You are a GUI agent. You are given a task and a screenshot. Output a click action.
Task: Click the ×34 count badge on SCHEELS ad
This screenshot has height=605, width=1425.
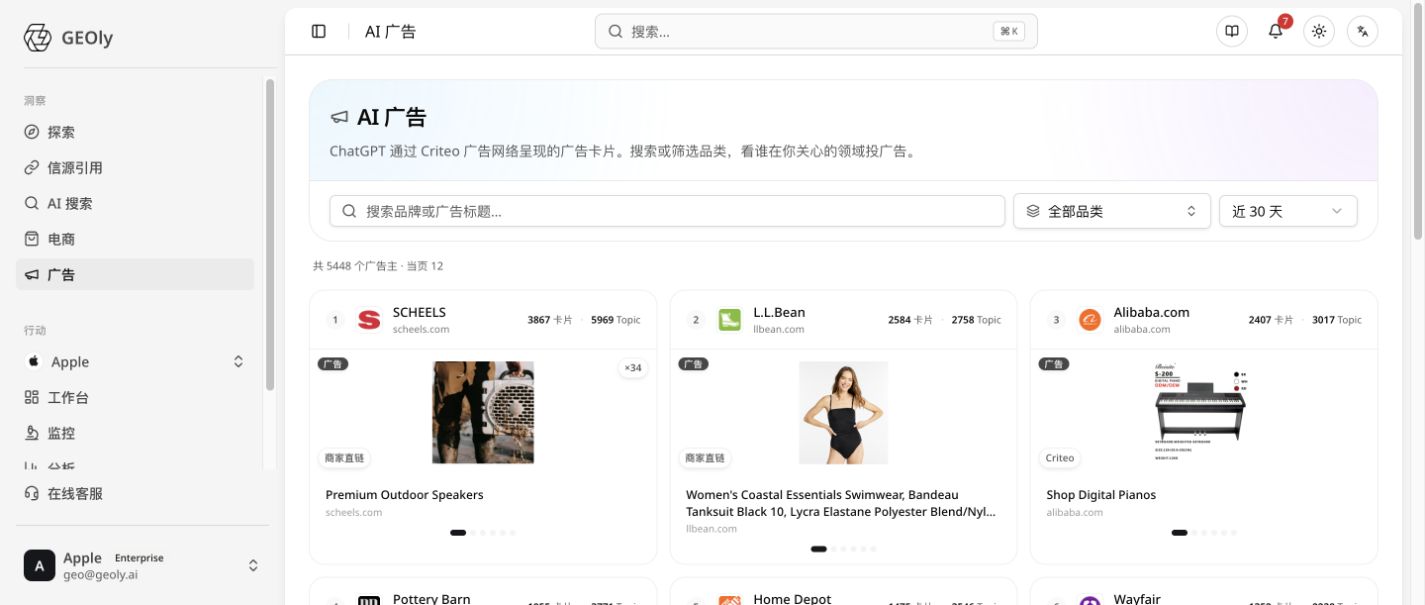click(633, 368)
